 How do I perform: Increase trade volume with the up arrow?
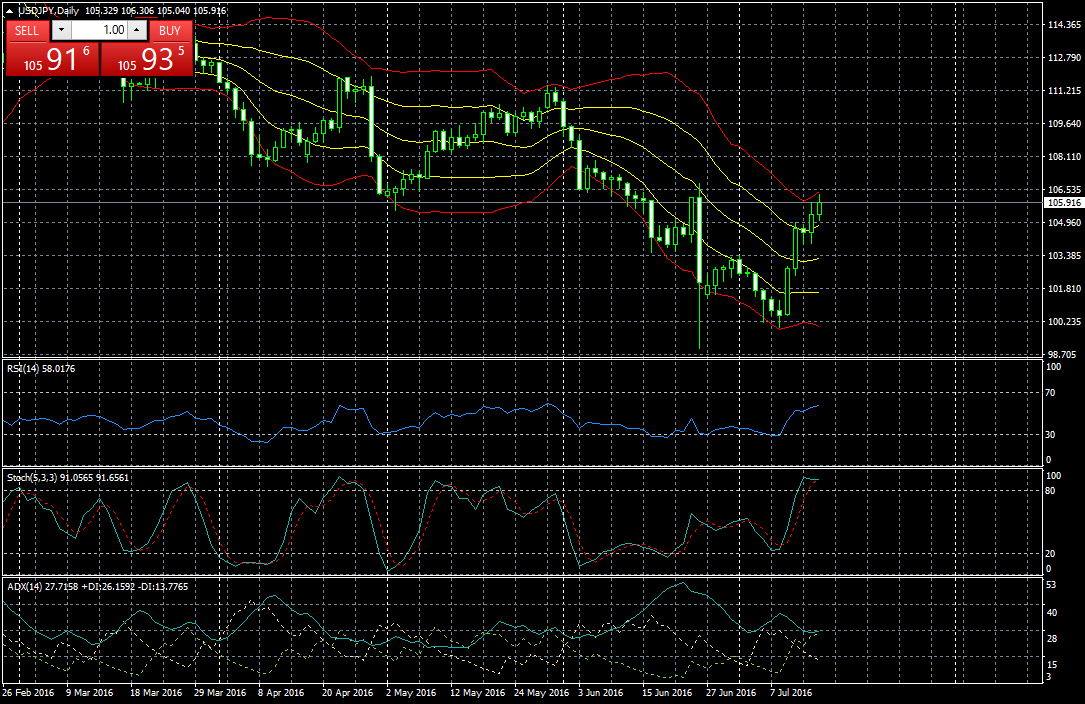tap(136, 30)
